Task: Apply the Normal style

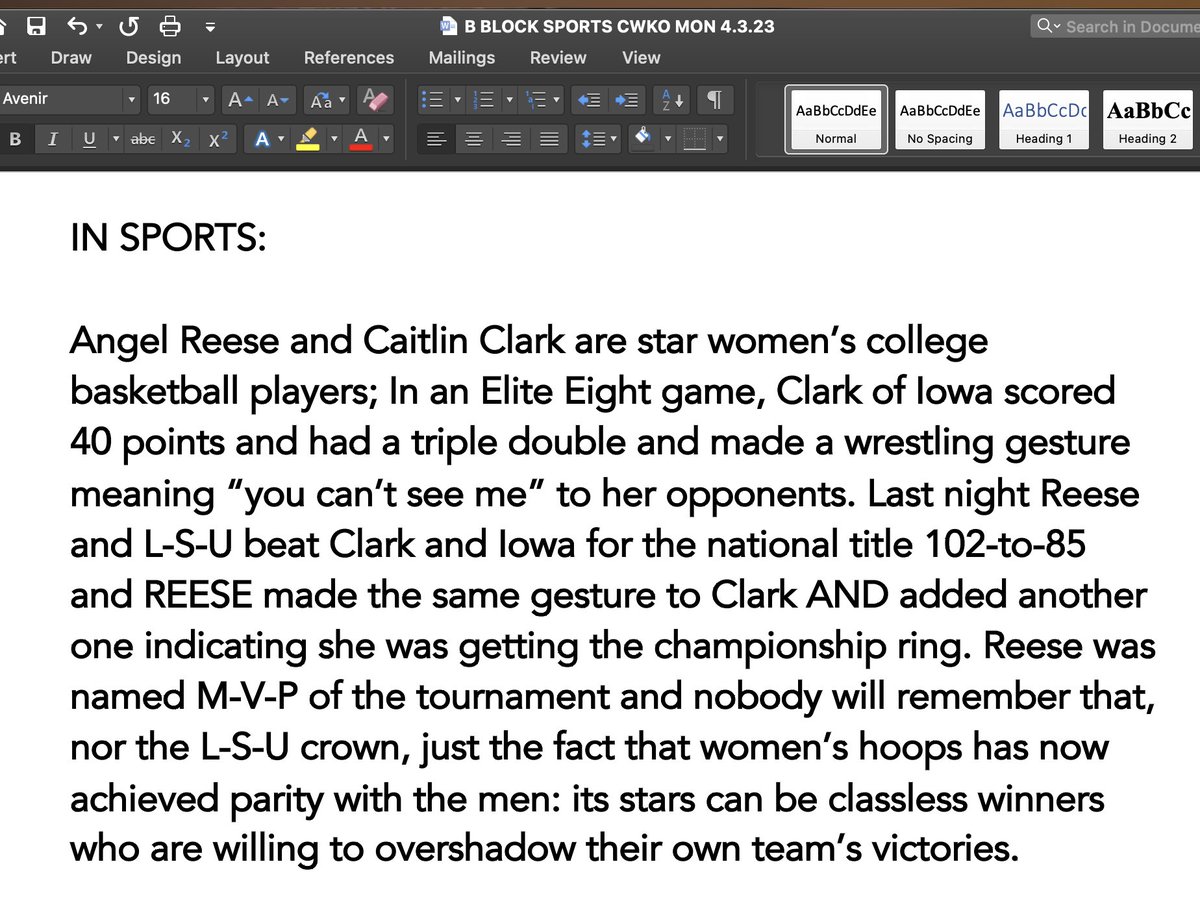Action: tap(836, 119)
